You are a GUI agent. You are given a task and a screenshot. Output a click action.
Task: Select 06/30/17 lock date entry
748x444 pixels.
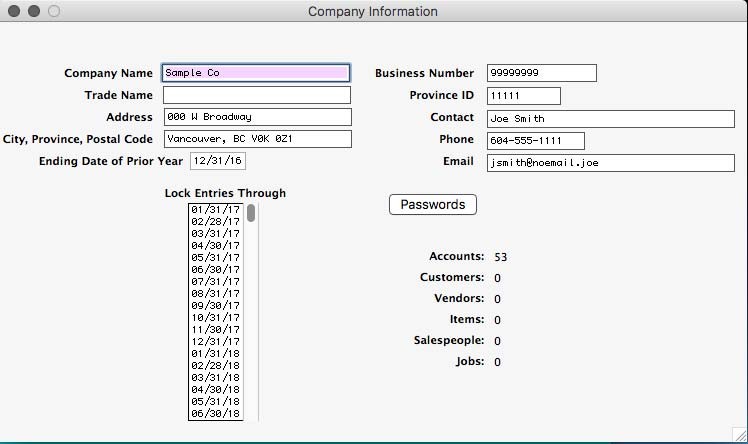215,270
